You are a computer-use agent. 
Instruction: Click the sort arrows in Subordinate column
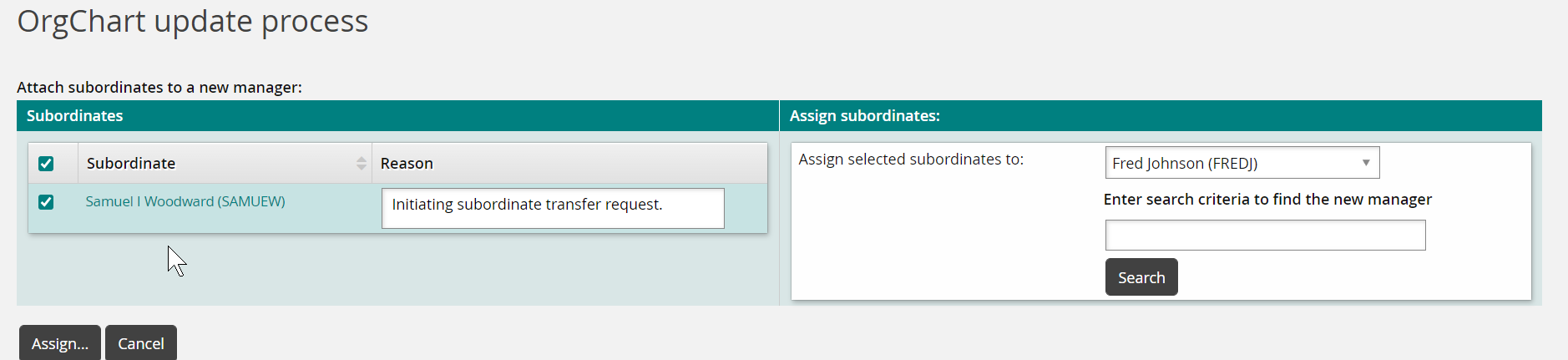361,164
